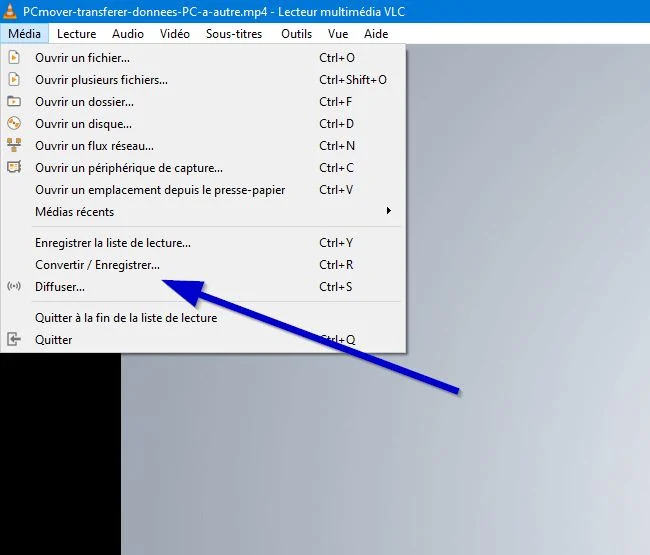
Task: Click the Médias récents label
Action: [75, 211]
